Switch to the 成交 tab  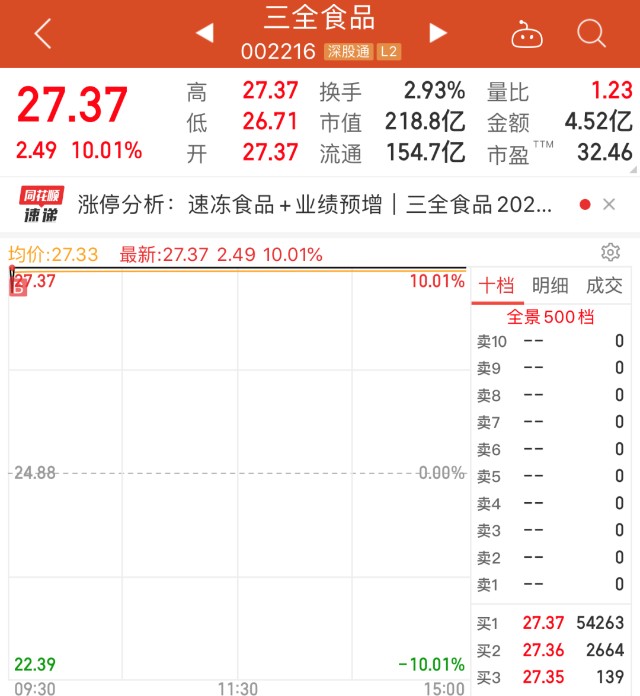tap(604, 285)
